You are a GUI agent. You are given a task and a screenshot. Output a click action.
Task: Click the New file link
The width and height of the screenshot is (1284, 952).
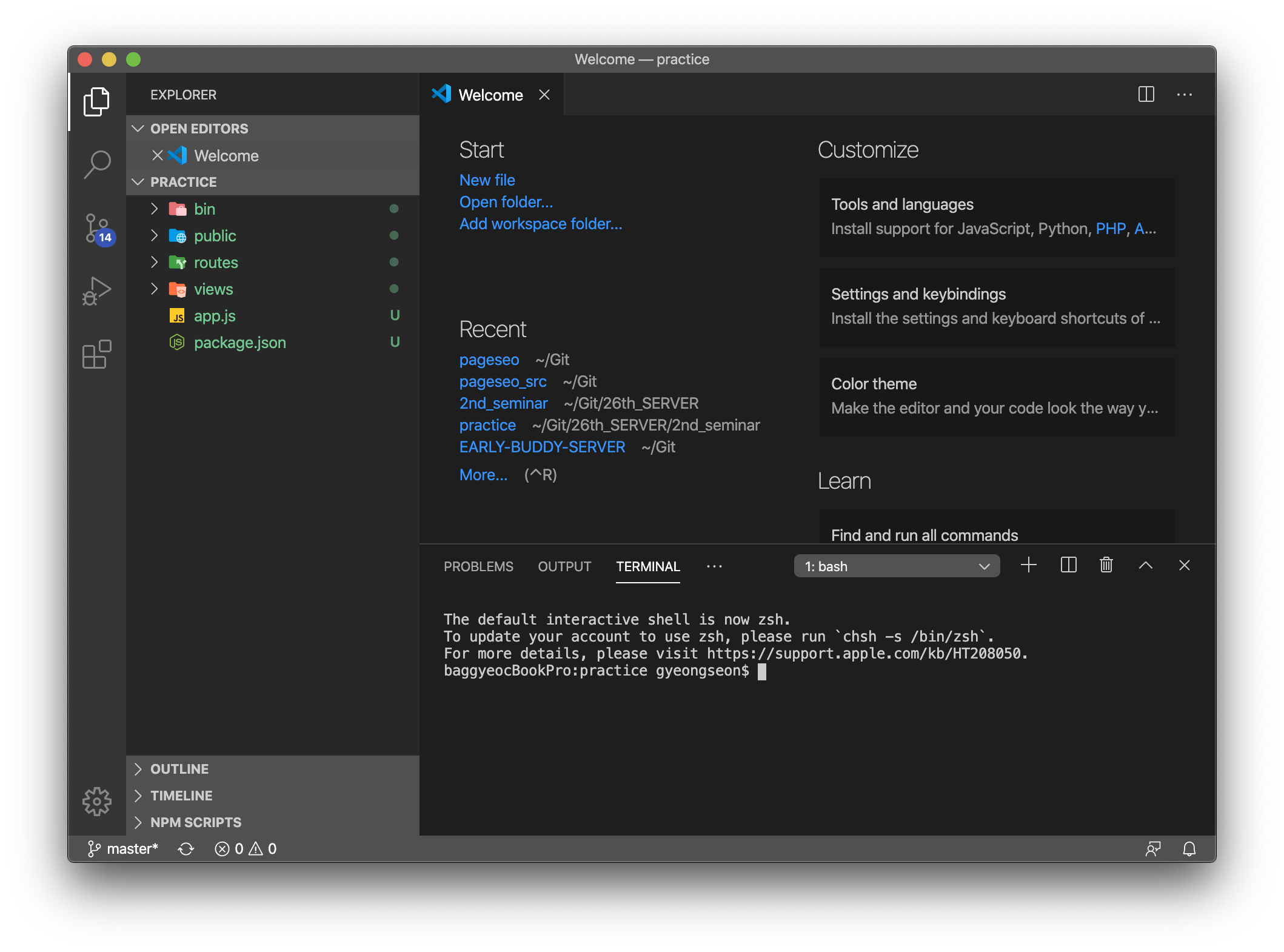[x=487, y=180]
